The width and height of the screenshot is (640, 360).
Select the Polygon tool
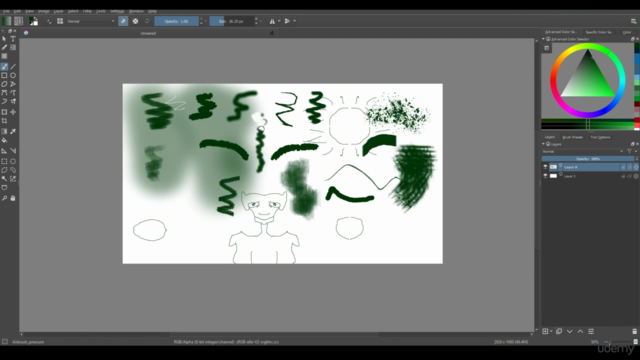point(4,84)
